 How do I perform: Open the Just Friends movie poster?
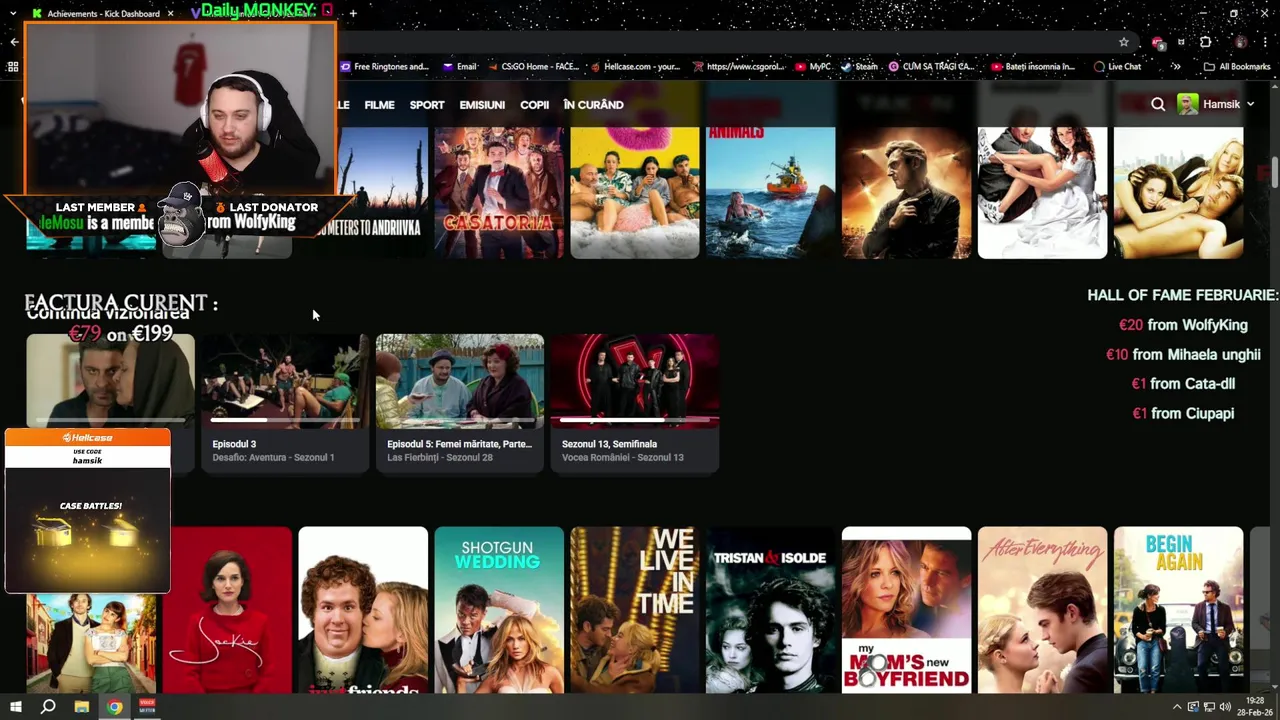(363, 610)
